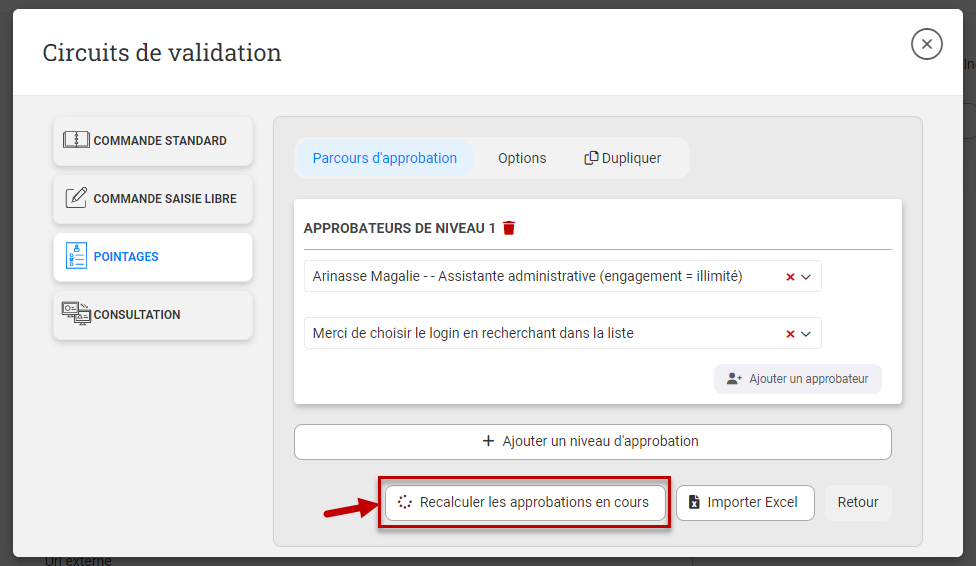Screen dimensions: 976x566
Task: Delete level 1 approvers with trash icon
Action: point(509,228)
